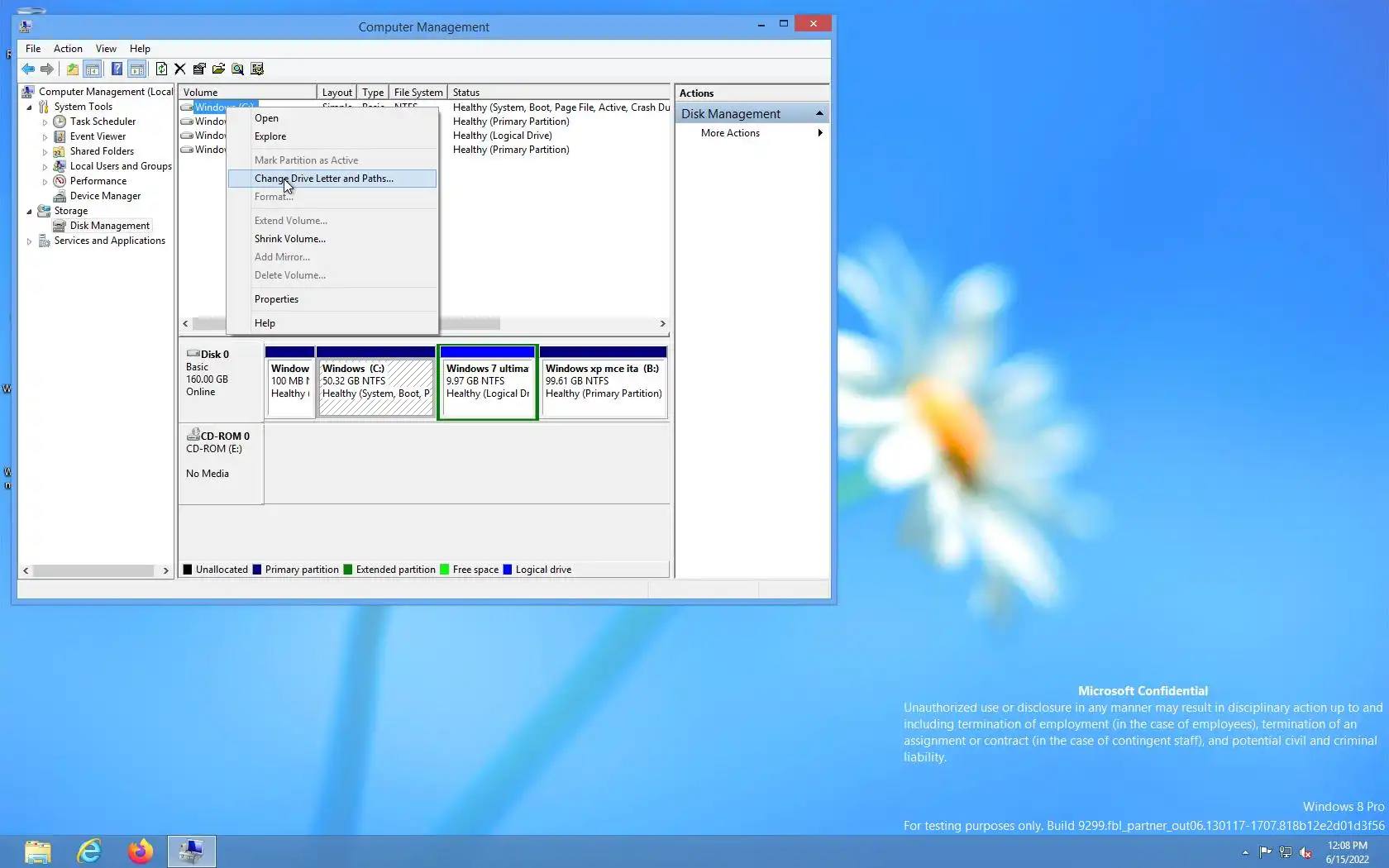Expand the Shared Folders node

45,151
